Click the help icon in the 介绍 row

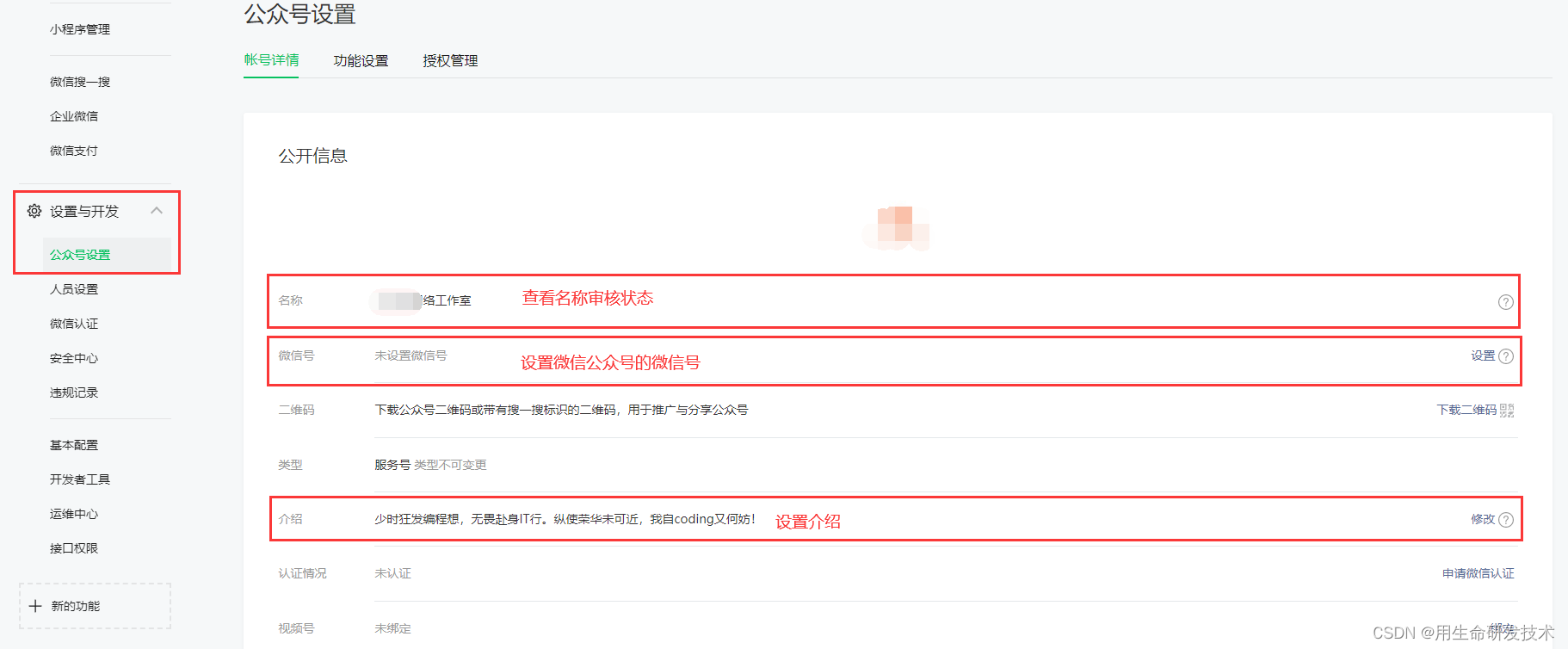(x=1505, y=520)
